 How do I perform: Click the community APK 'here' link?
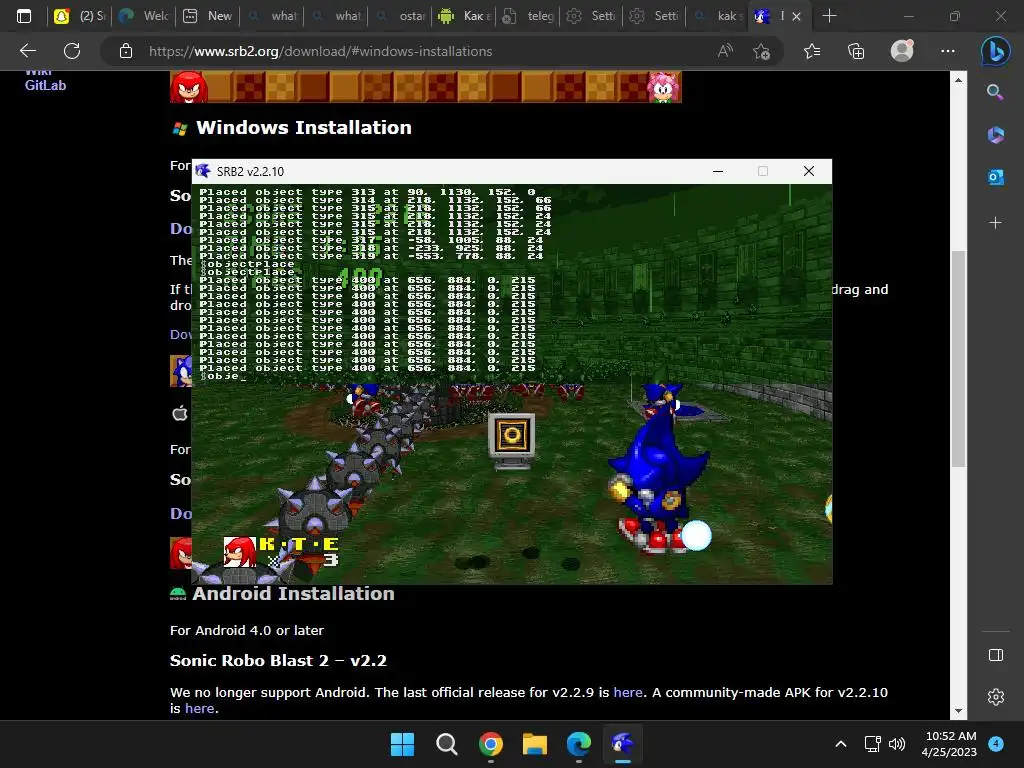199,709
